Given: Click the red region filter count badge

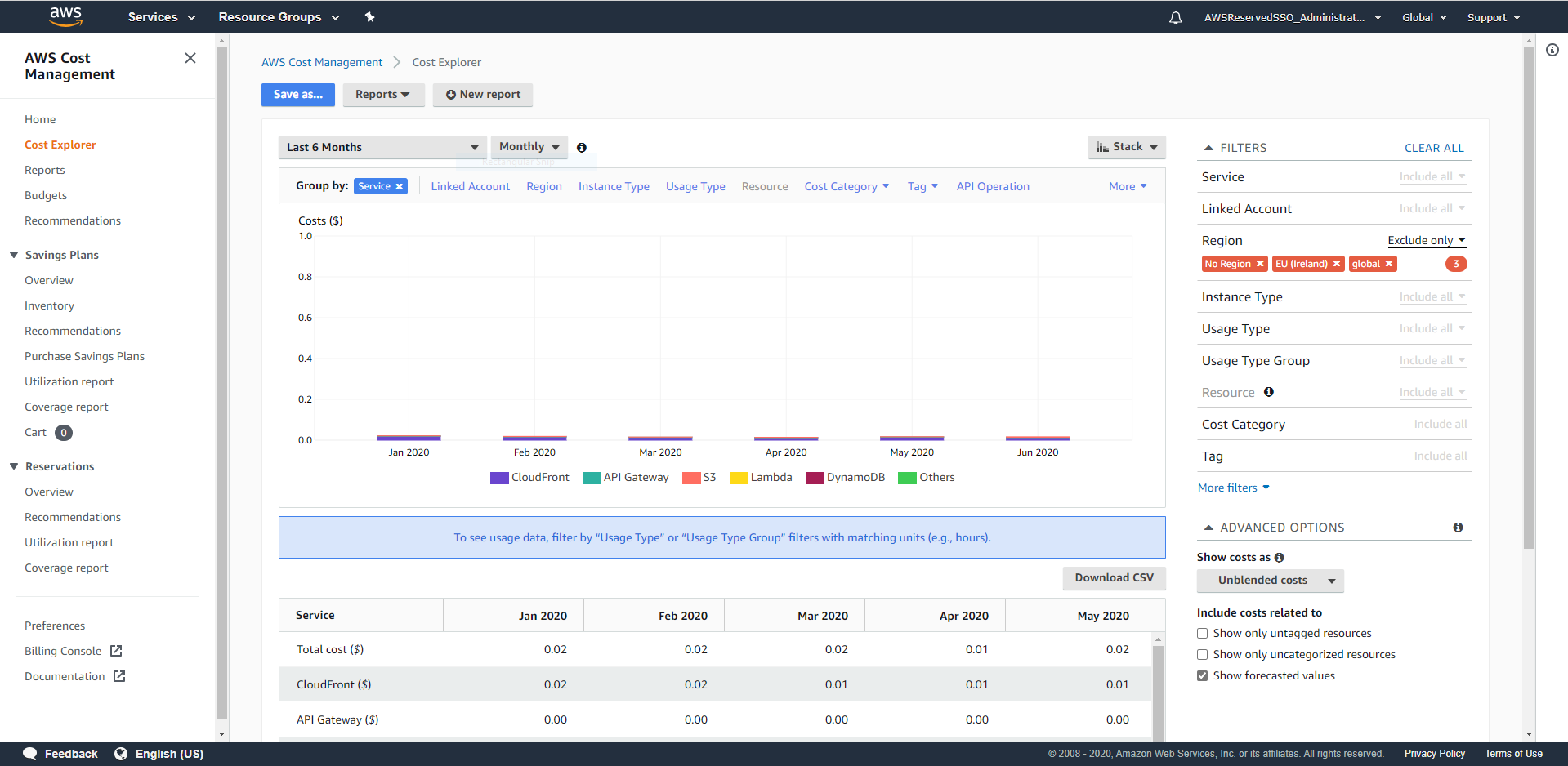Looking at the screenshot, I should pos(1456,264).
